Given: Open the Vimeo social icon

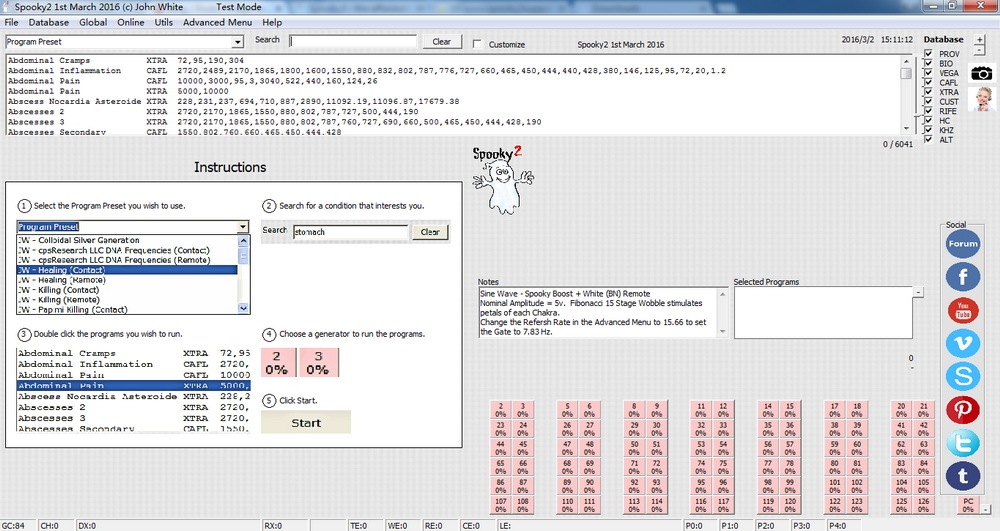Looking at the screenshot, I should click(962, 344).
